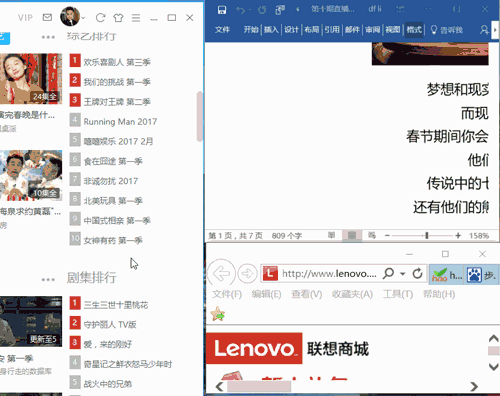Switch to Word's 引用 tab

pos(332,30)
